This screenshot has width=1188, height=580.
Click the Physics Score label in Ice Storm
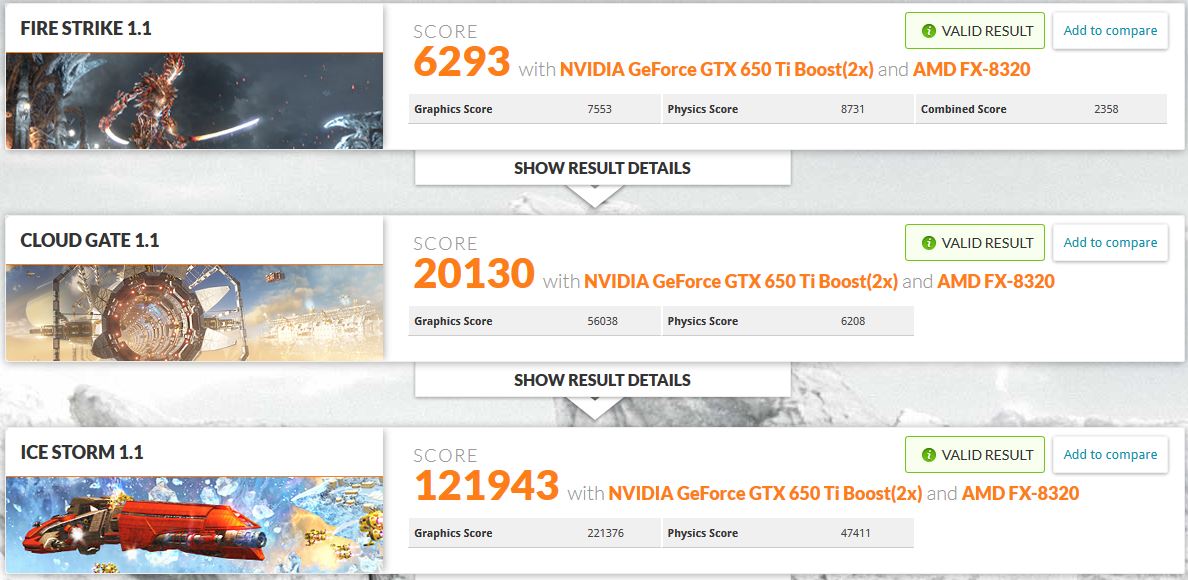point(702,533)
